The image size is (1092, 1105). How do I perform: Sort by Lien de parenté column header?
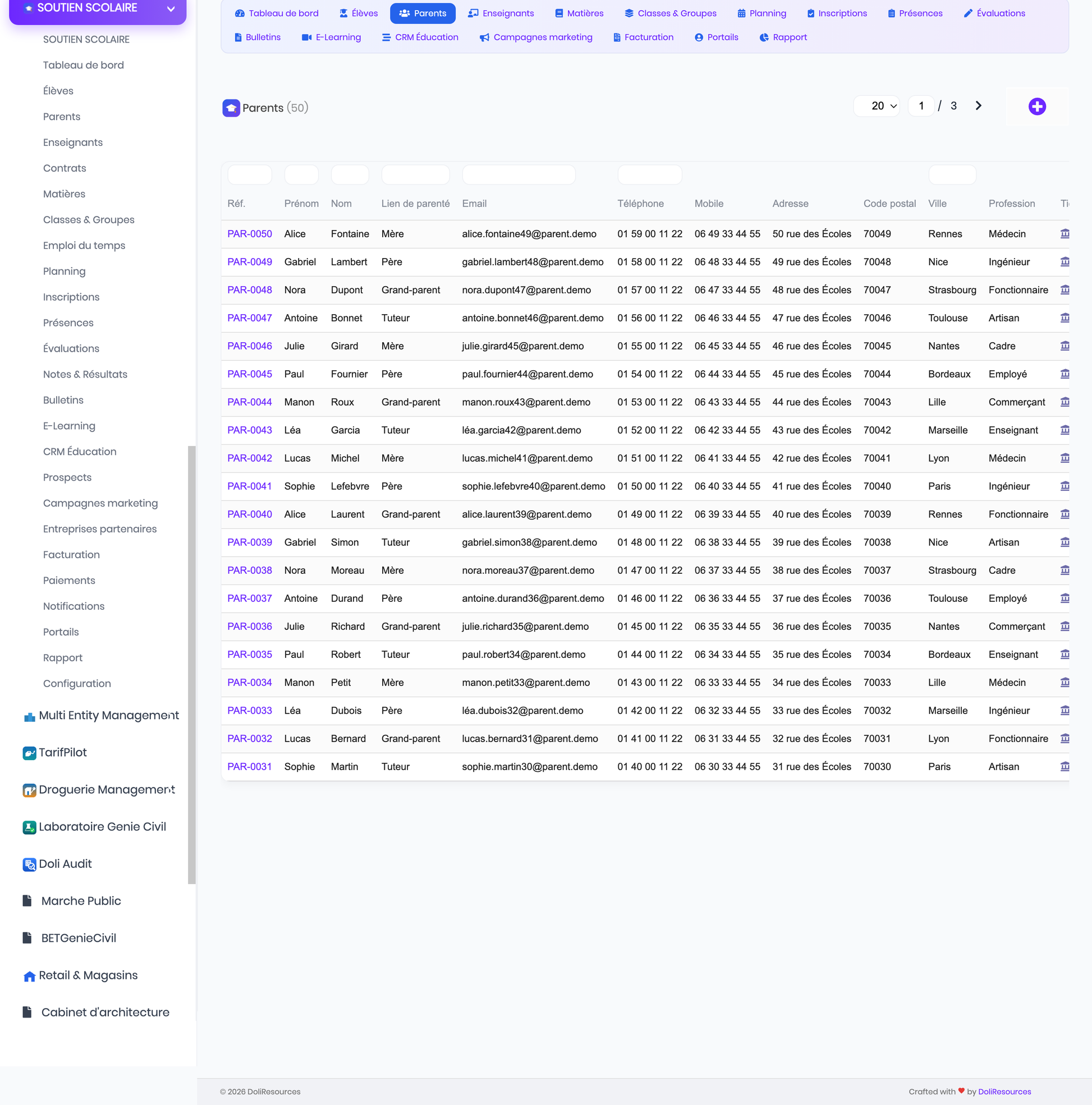coord(415,204)
